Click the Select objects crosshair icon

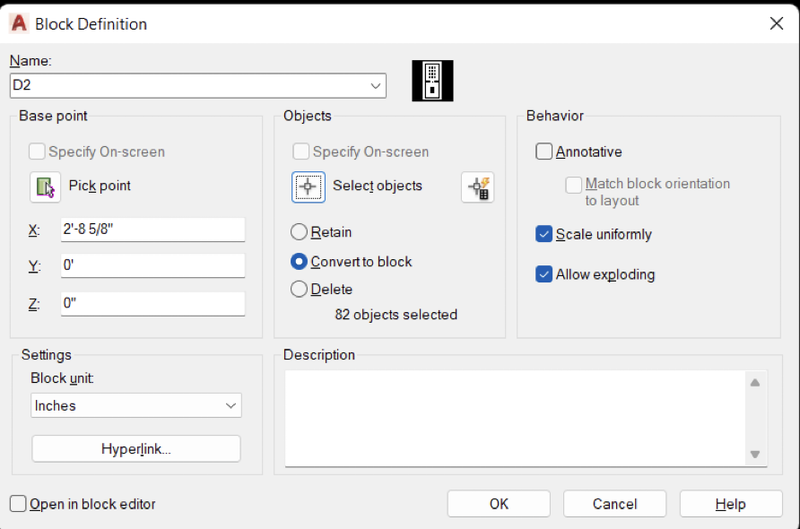pyautogui.click(x=309, y=187)
